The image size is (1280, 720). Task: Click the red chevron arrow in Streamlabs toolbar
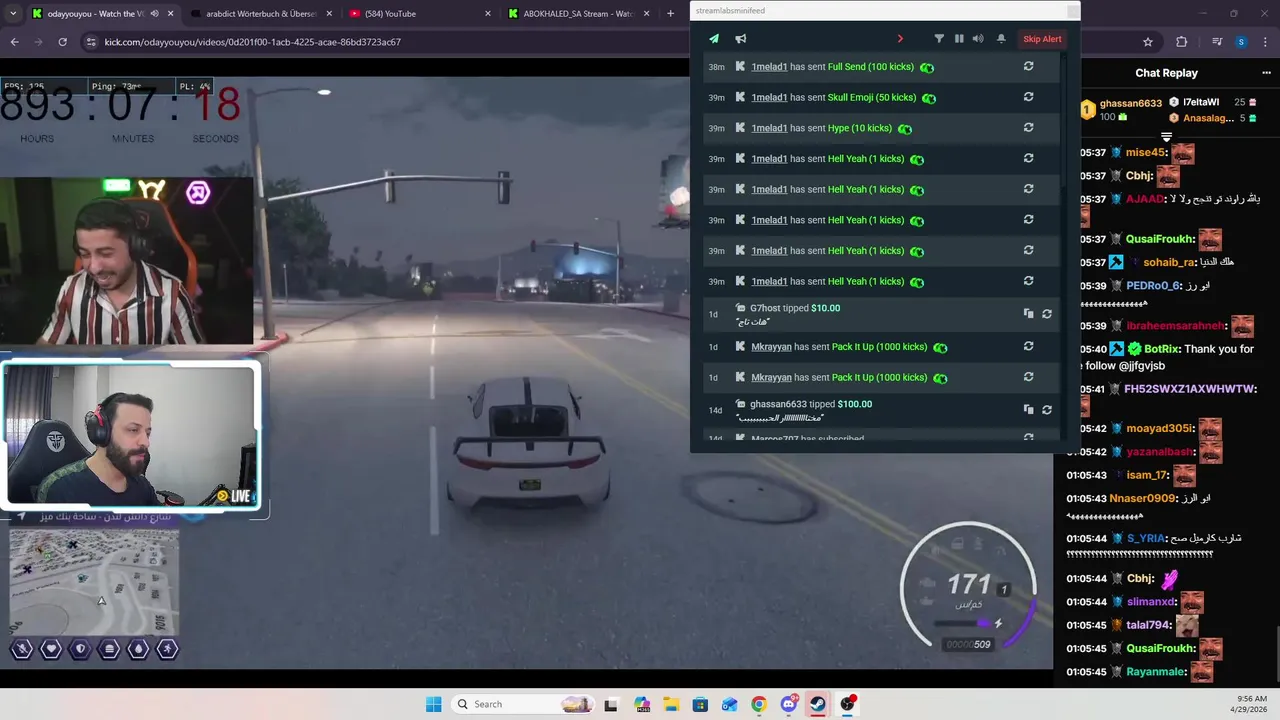pyautogui.click(x=900, y=39)
